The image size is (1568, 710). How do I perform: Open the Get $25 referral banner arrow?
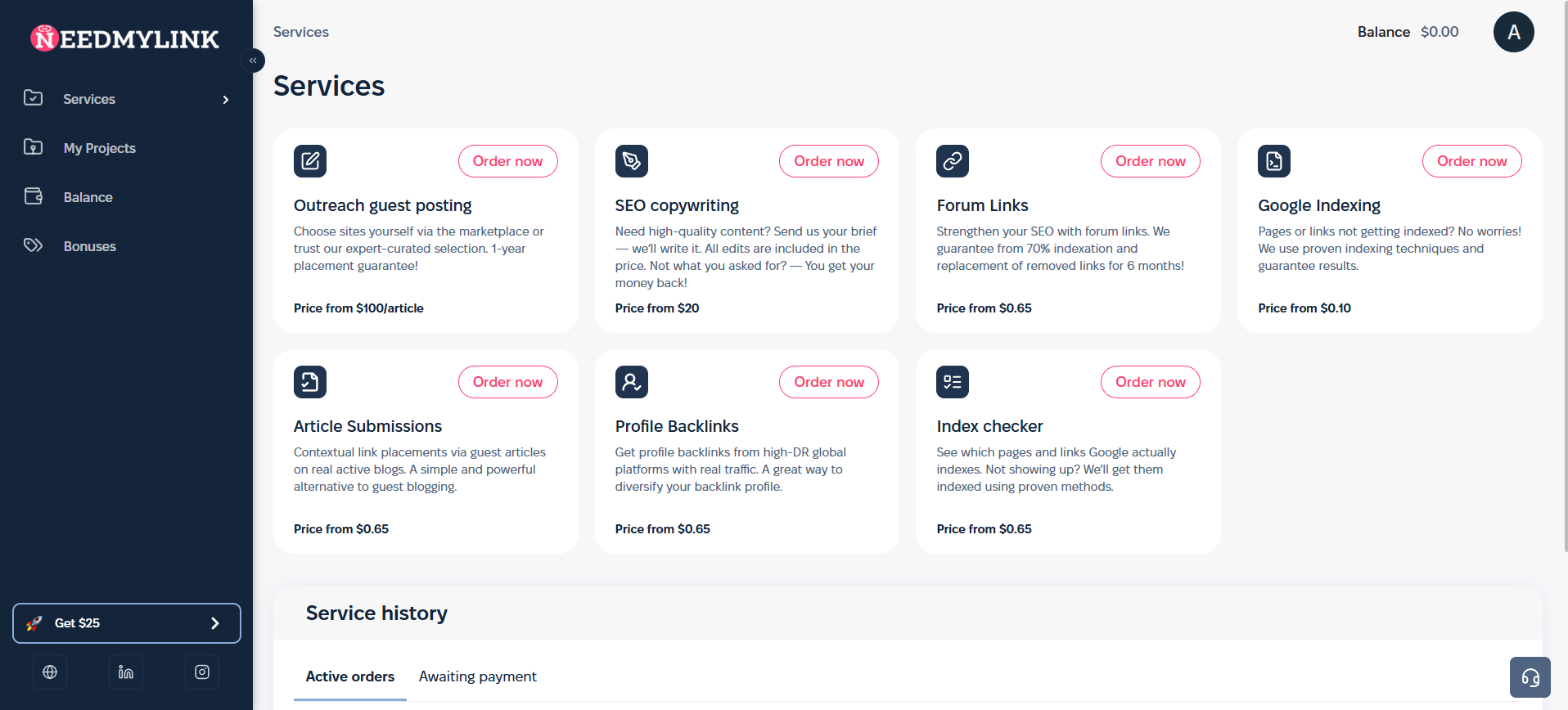[215, 623]
